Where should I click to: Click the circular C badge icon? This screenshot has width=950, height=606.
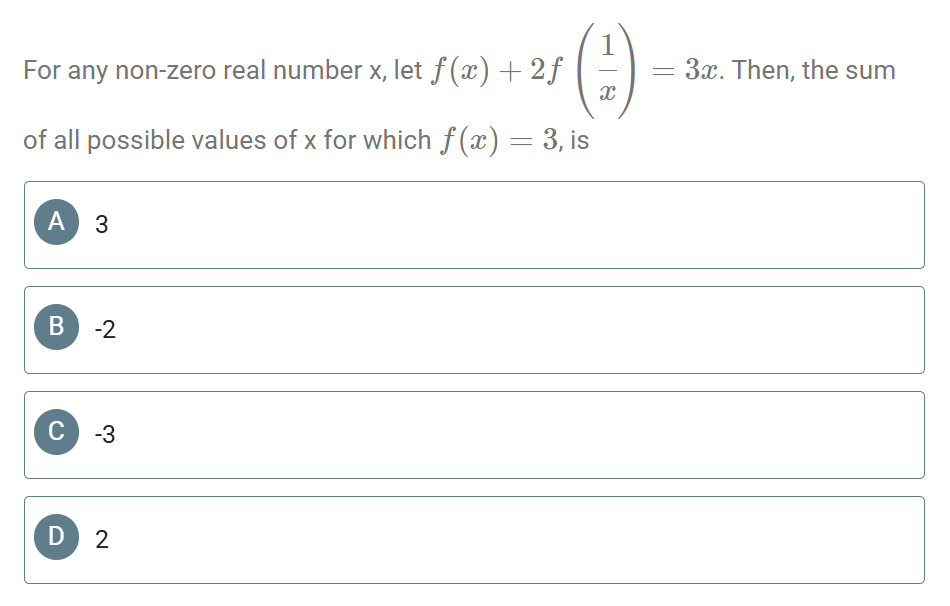point(55,434)
